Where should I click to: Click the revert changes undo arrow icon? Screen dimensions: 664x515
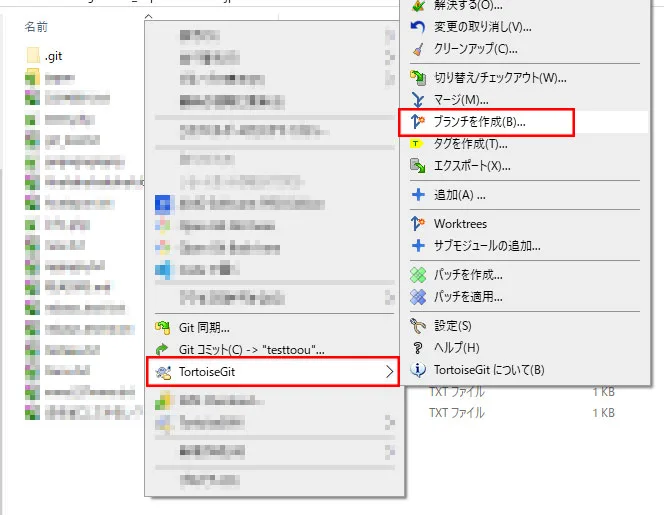coord(418,27)
